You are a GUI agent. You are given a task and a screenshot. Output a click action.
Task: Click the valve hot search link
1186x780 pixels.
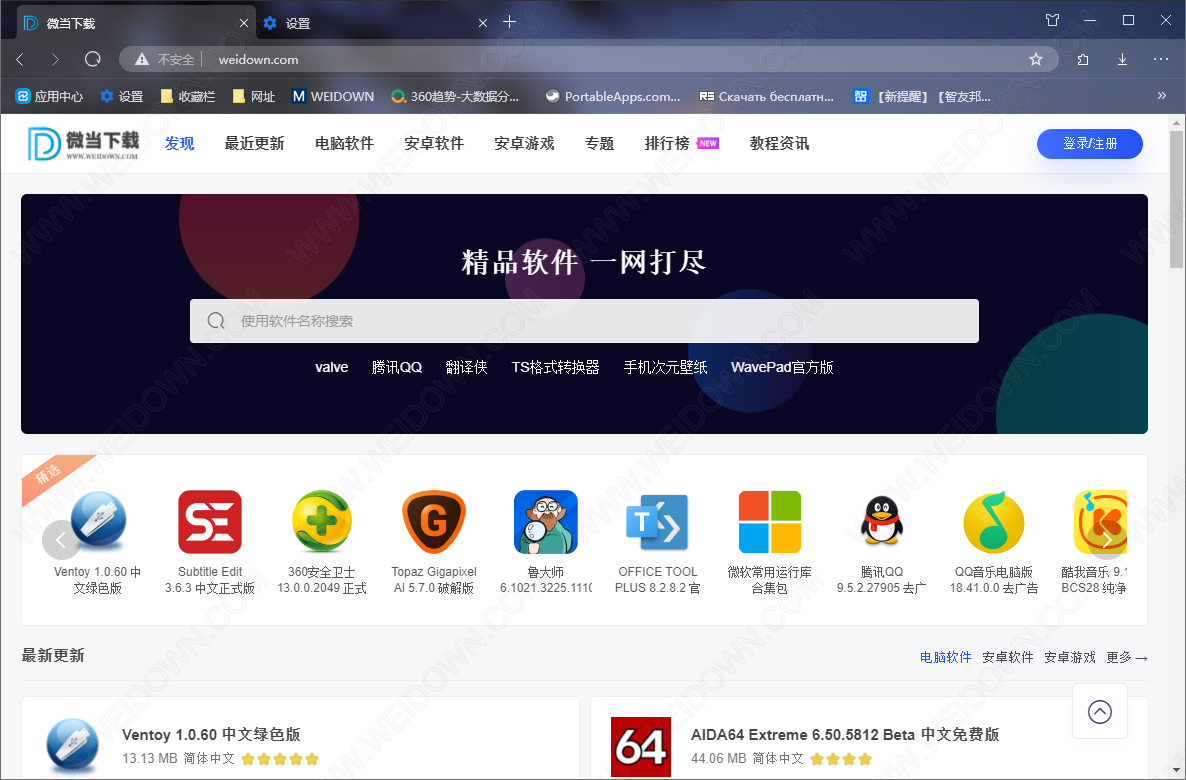pyautogui.click(x=331, y=368)
